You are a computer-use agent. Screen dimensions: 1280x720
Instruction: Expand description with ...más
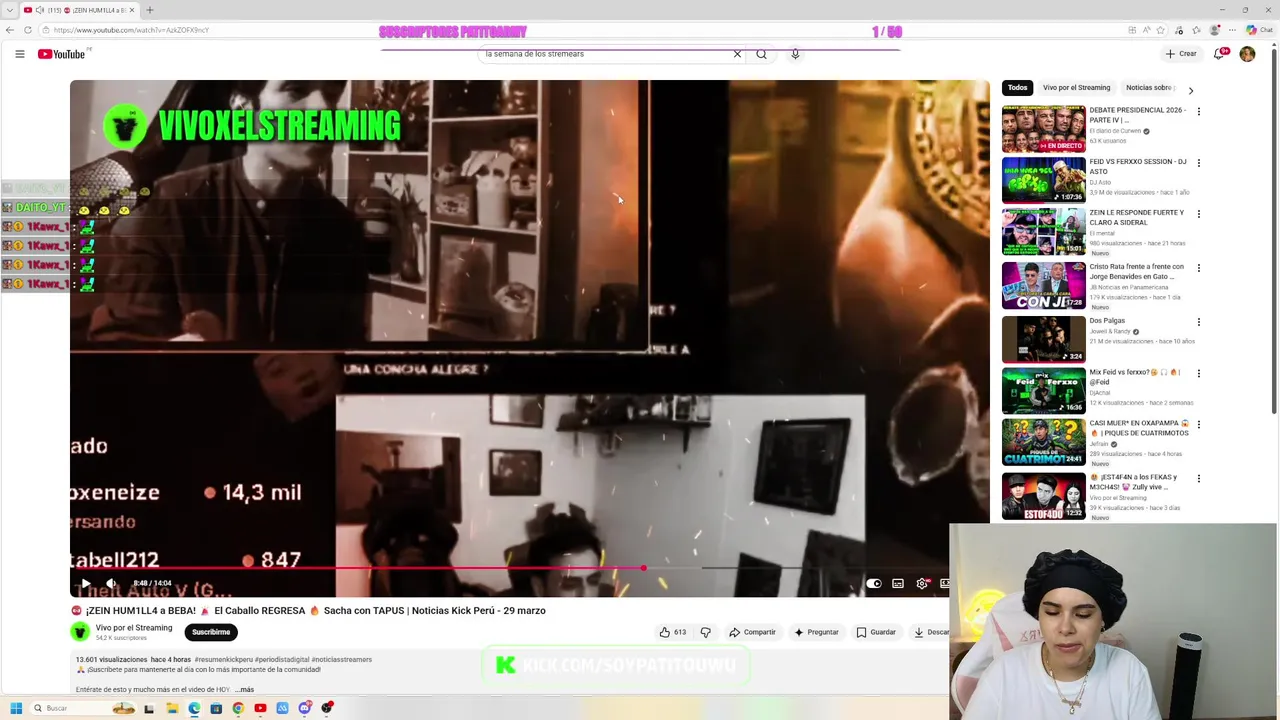point(245,689)
